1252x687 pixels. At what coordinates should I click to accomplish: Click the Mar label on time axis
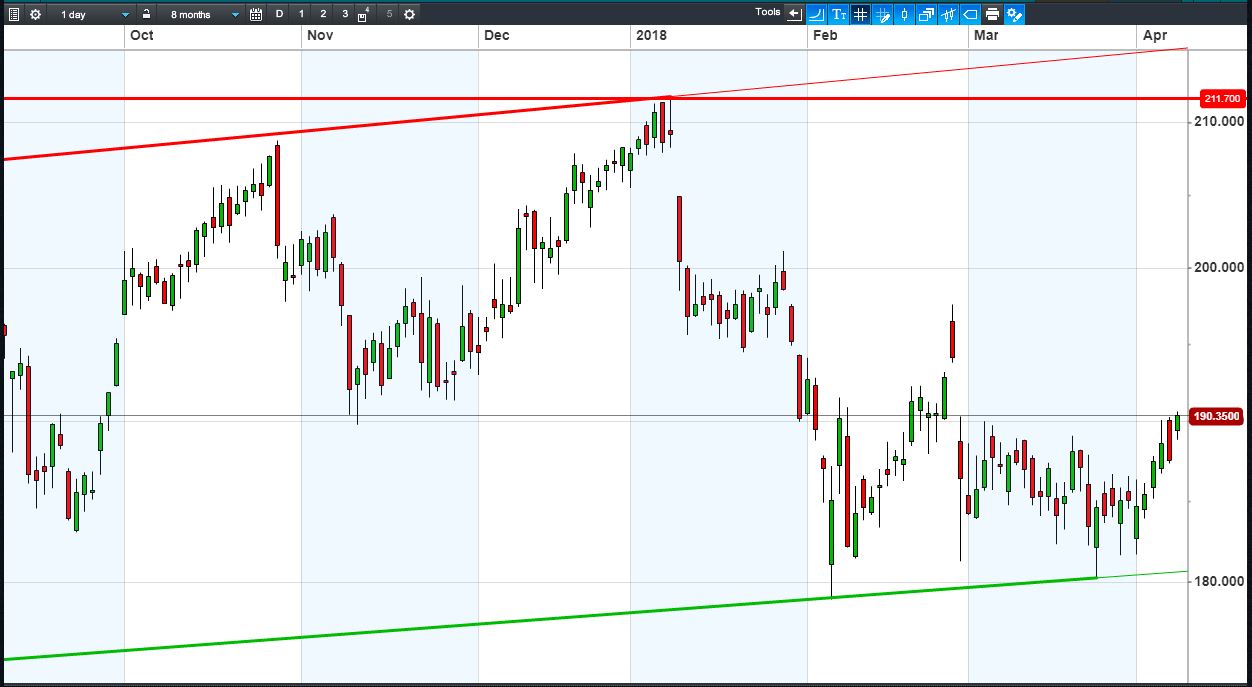pyautogui.click(x=986, y=36)
